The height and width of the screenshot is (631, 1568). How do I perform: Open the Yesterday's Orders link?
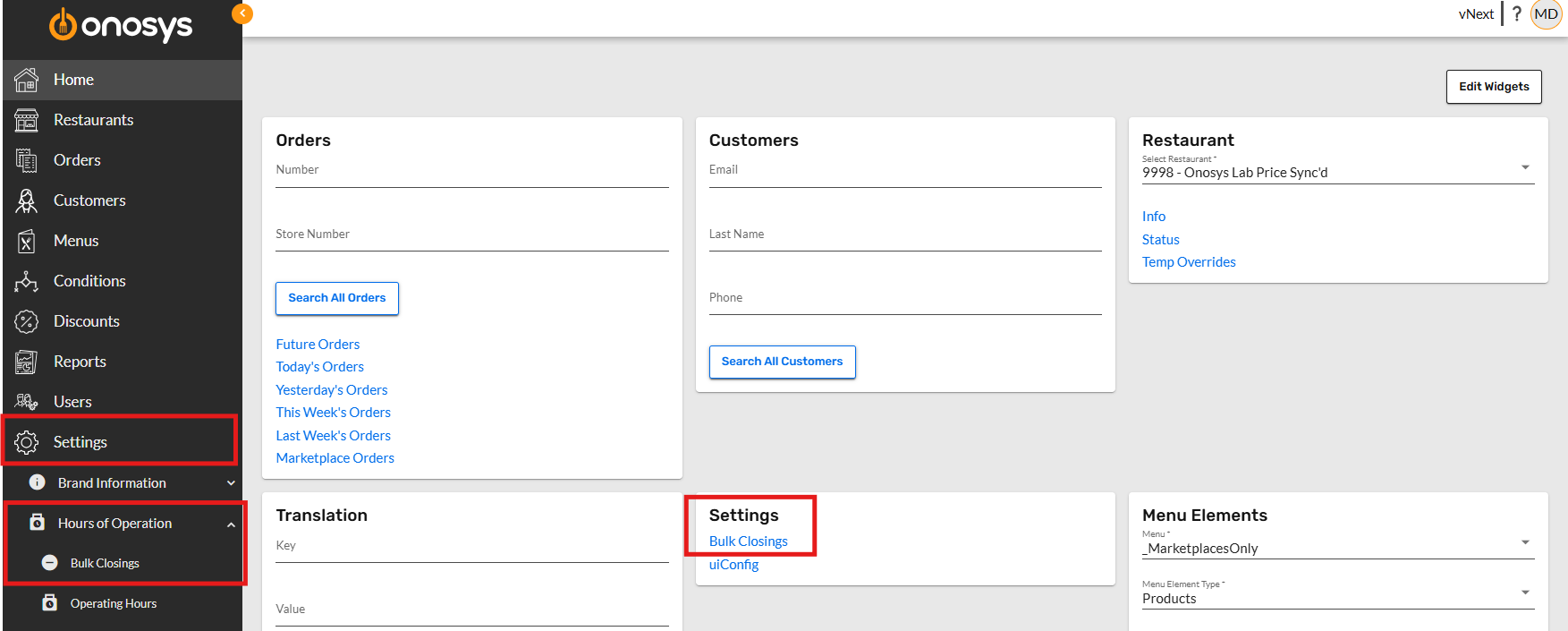(x=332, y=390)
